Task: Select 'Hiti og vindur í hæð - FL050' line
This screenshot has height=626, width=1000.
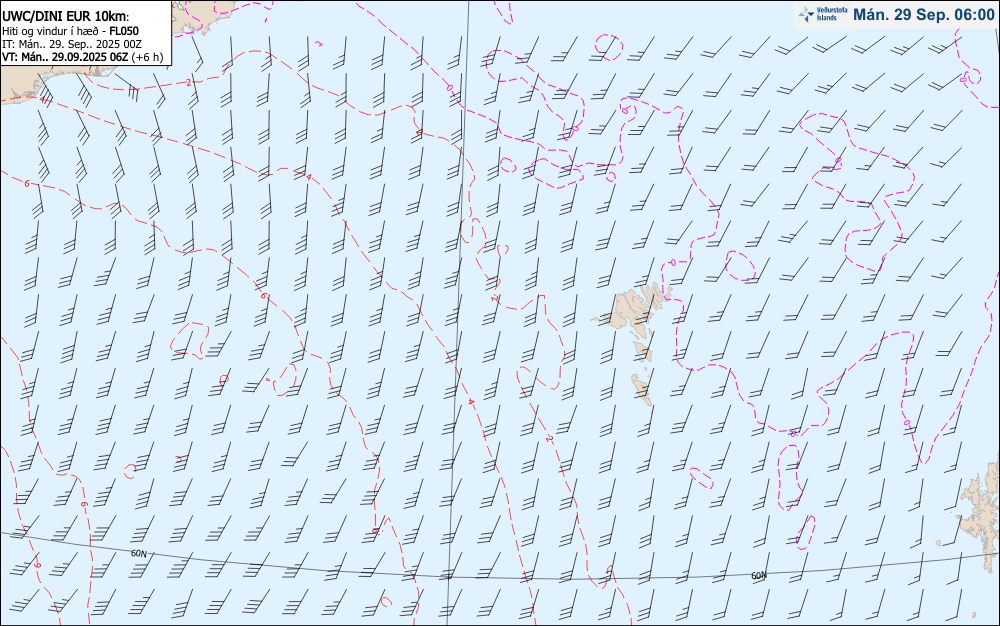Action: pyautogui.click(x=70, y=31)
